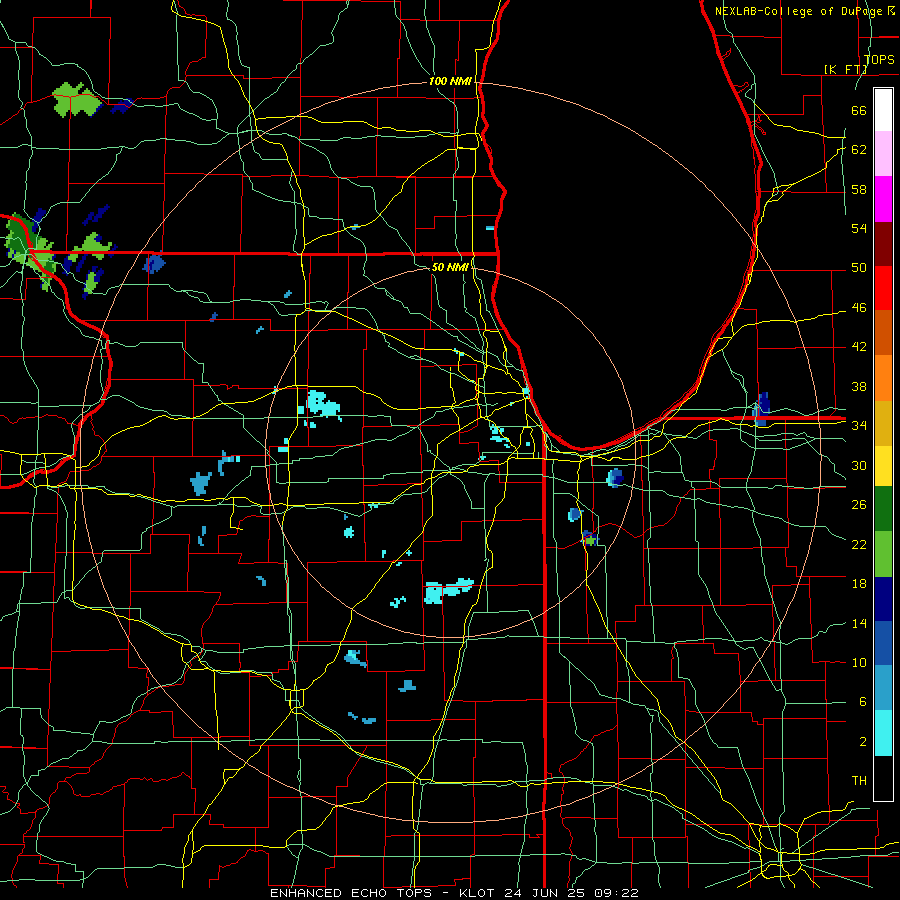The image size is (900, 900).
Task: Click the white 66K ft legend swatch
Action: point(883,110)
